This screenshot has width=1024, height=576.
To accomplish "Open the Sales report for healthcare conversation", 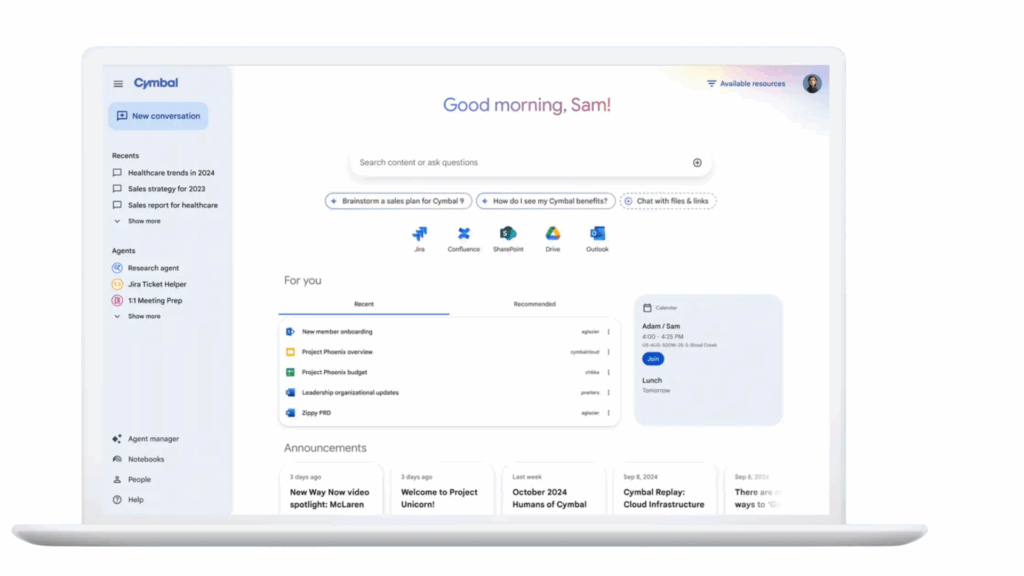I will click(x=165, y=205).
